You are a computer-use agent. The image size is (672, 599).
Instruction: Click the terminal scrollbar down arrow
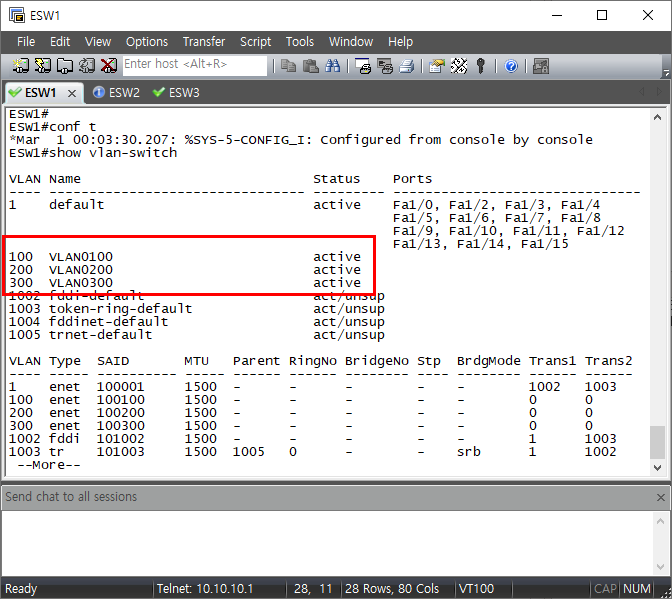[657, 467]
